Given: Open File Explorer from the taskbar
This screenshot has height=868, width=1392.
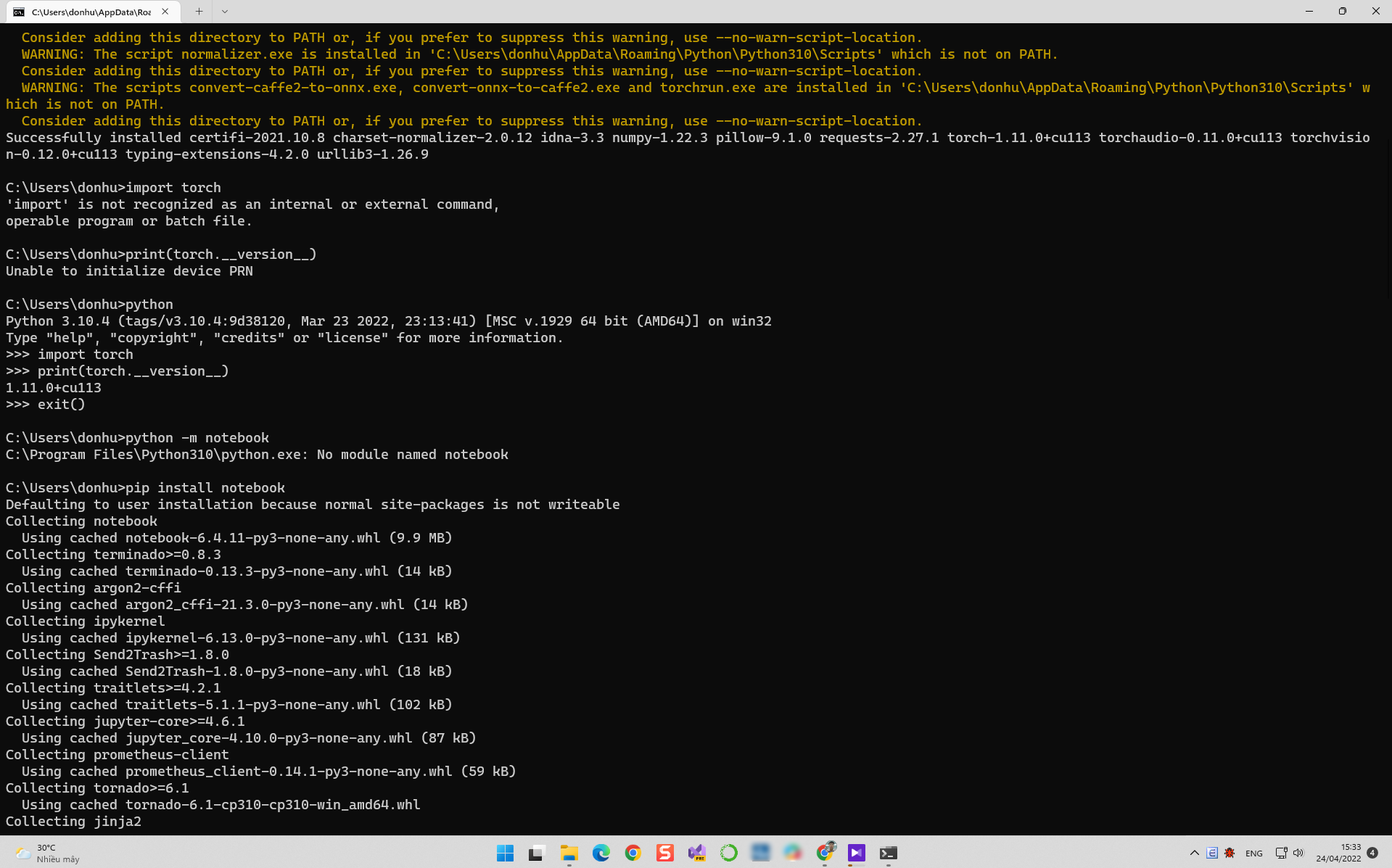Looking at the screenshot, I should [x=569, y=853].
